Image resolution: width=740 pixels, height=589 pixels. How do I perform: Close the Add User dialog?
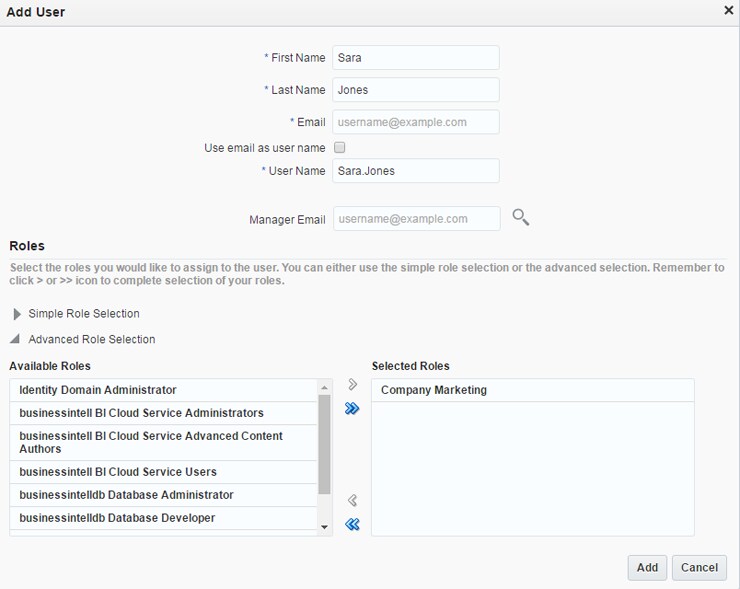728,10
